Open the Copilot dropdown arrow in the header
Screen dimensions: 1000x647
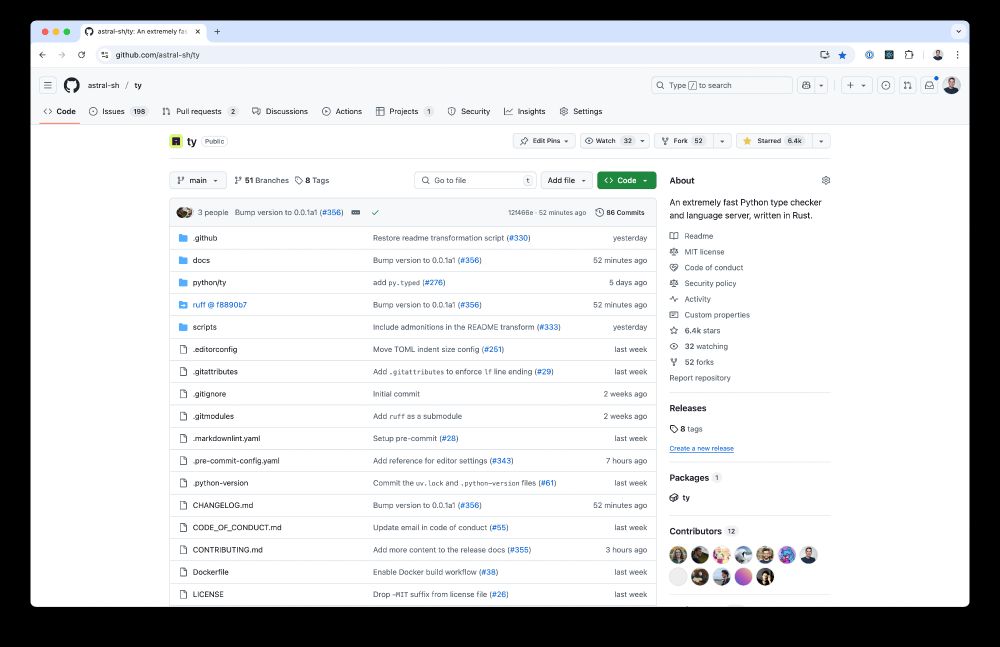point(821,85)
